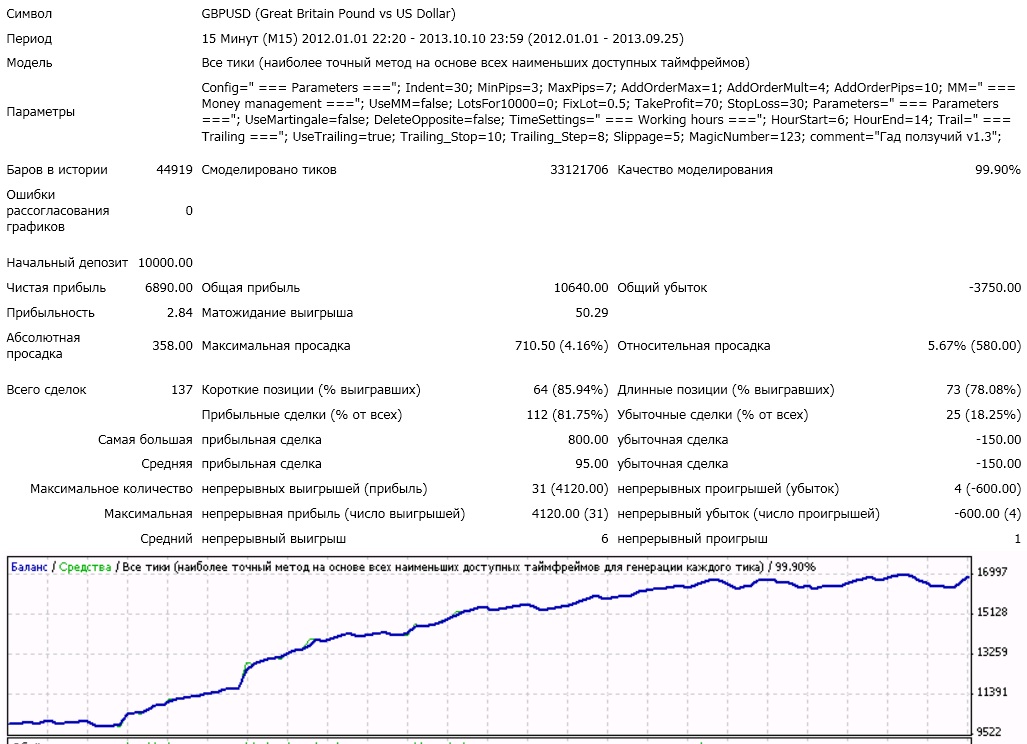Click the Параметры label
The height and width of the screenshot is (744, 1027).
point(41,112)
